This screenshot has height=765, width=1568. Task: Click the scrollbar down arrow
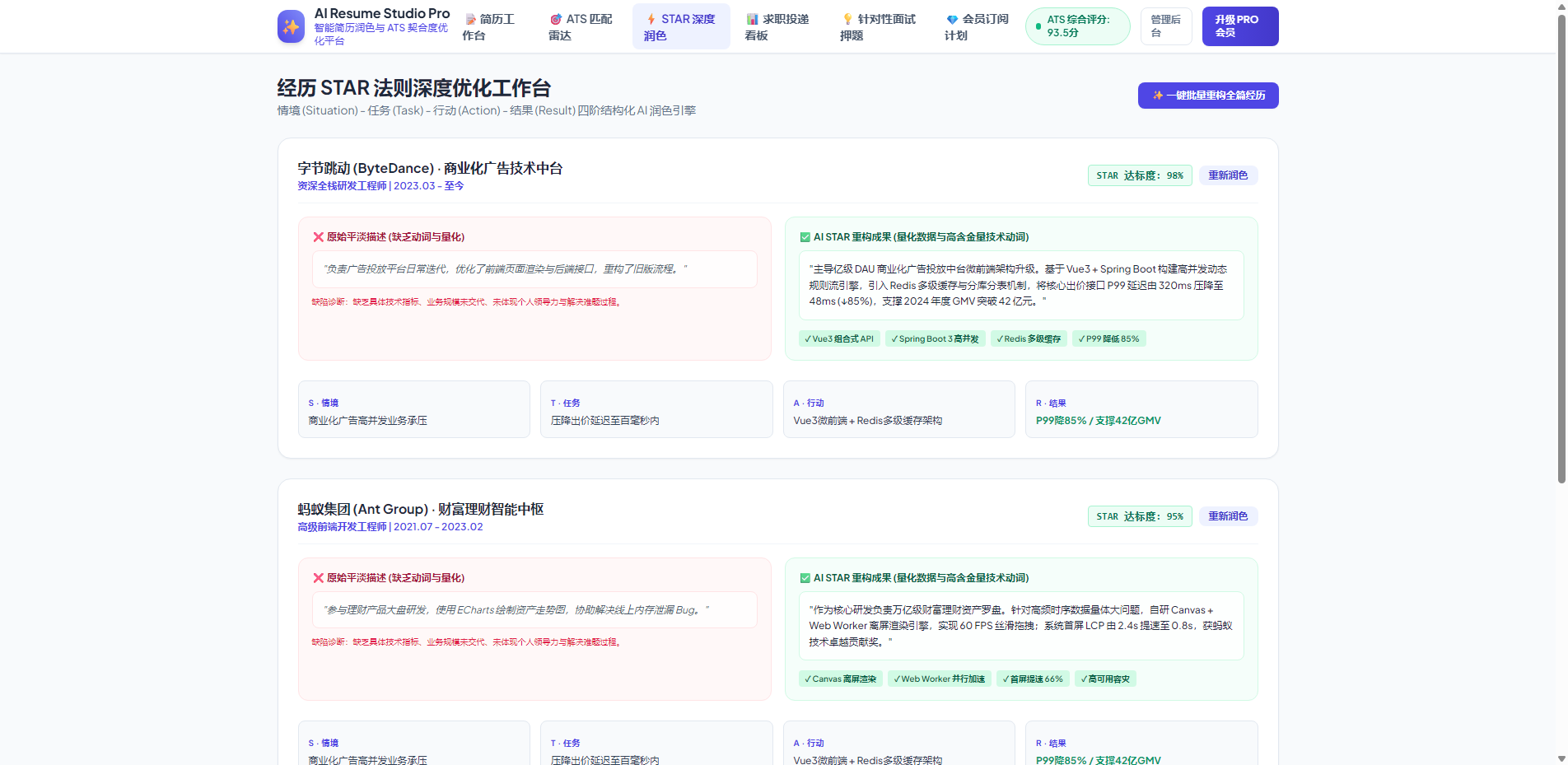coord(1561,758)
